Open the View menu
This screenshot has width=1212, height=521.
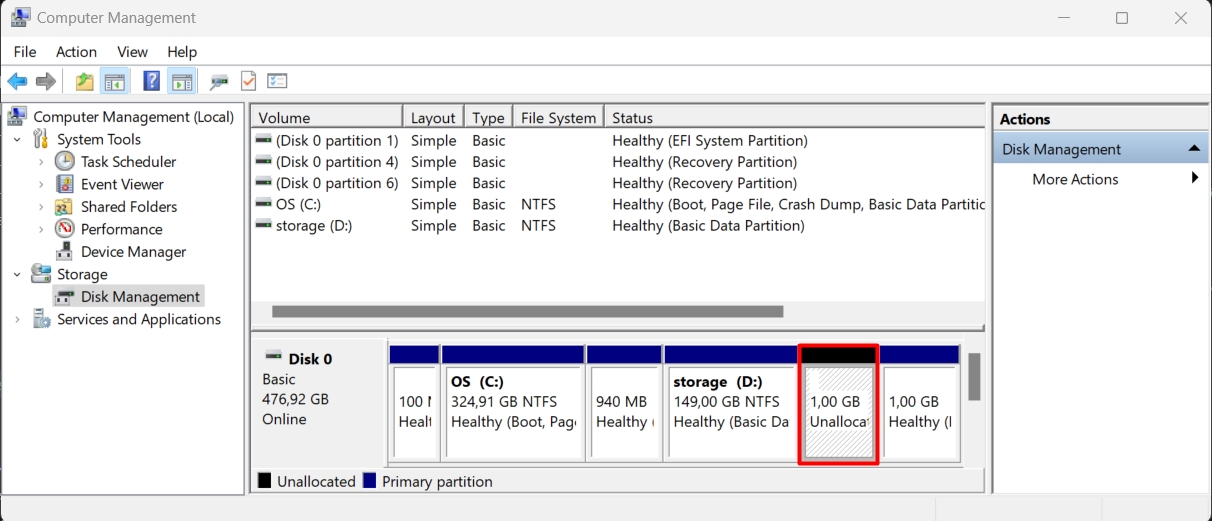pos(132,52)
